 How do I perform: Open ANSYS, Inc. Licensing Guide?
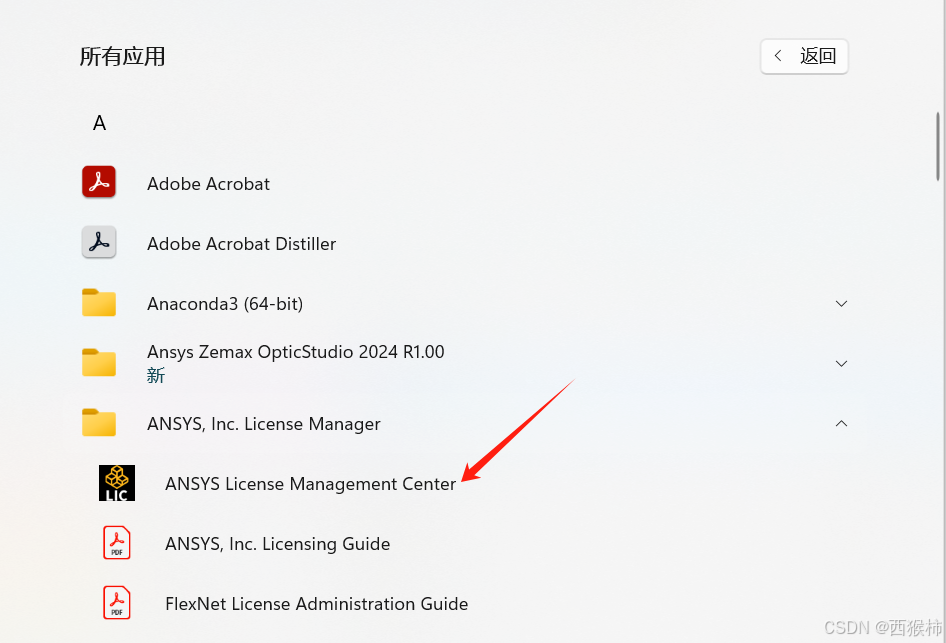(278, 544)
